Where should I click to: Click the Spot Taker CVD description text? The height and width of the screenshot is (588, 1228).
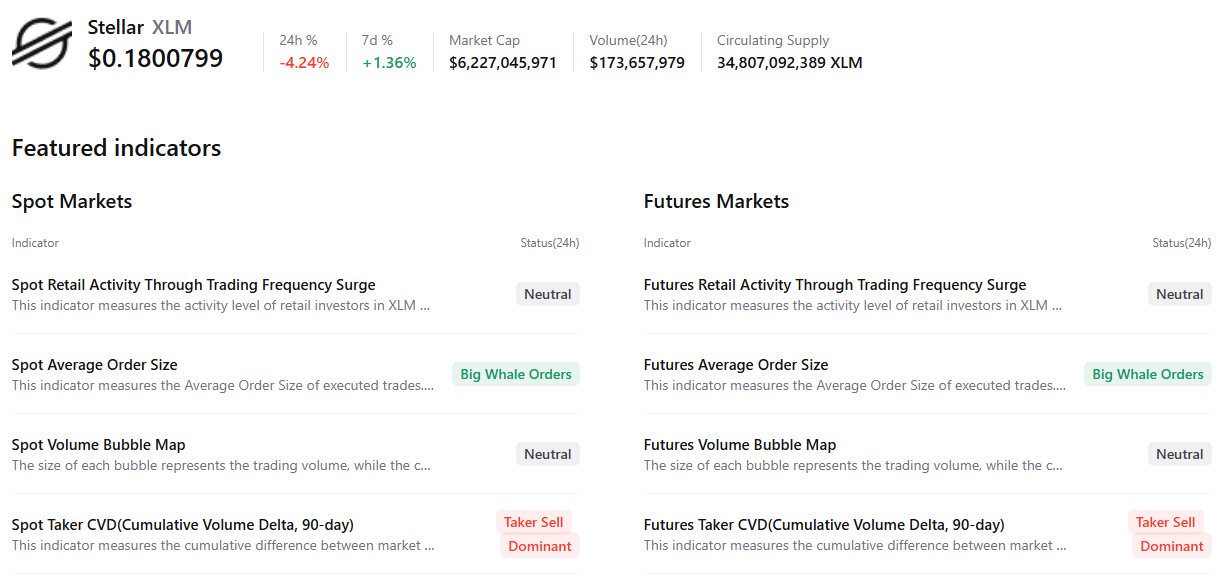coord(223,546)
